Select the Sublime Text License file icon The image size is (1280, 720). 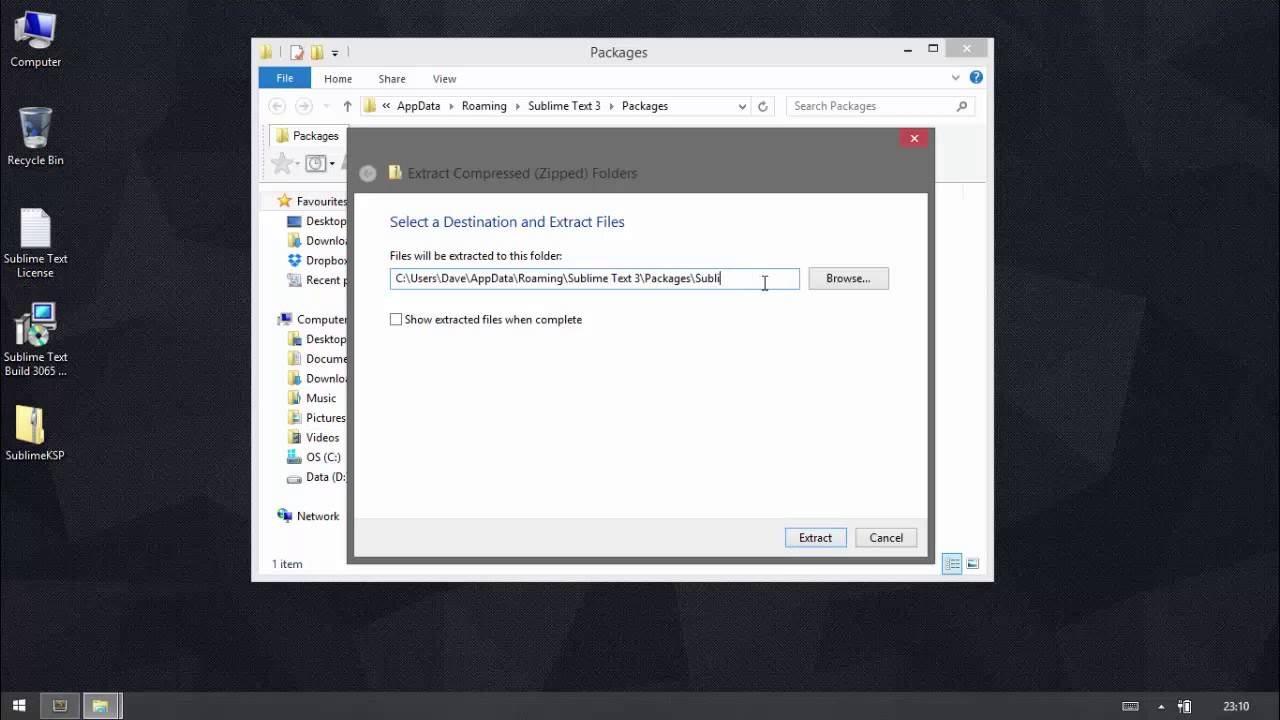point(35,243)
